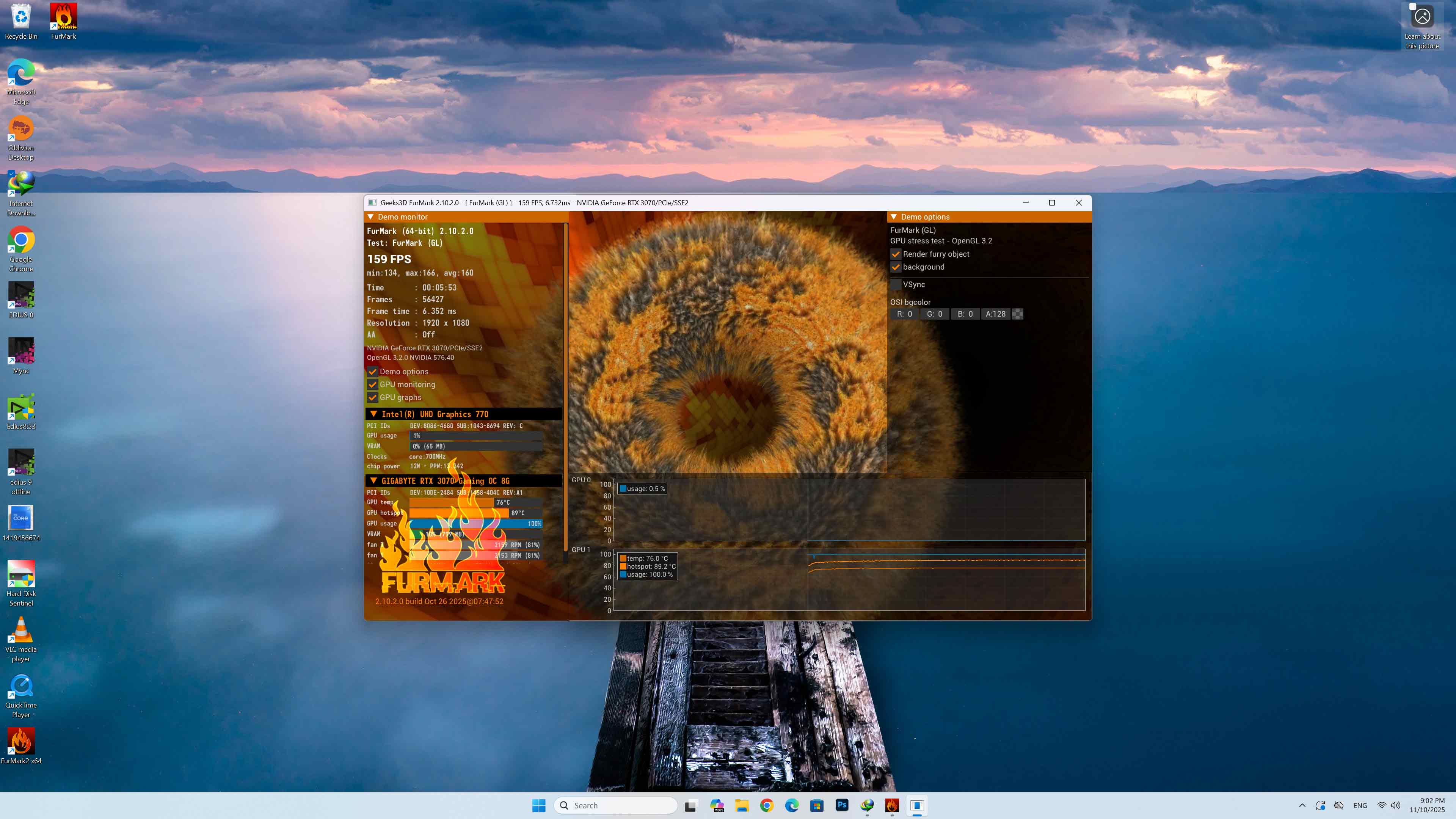
Task: Launch EDIUS 8 desktop shortcut
Action: (x=21, y=295)
